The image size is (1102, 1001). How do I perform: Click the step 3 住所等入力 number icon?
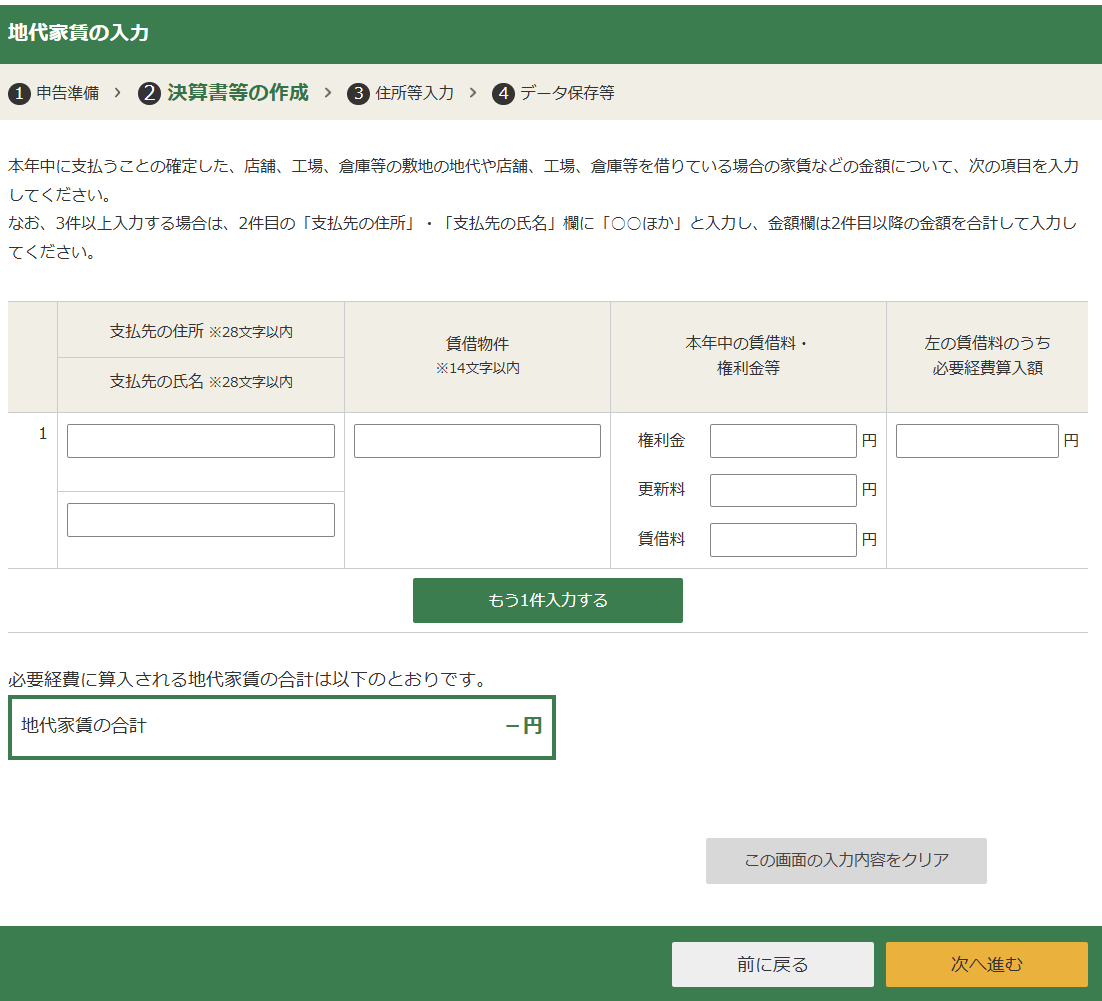point(358,94)
